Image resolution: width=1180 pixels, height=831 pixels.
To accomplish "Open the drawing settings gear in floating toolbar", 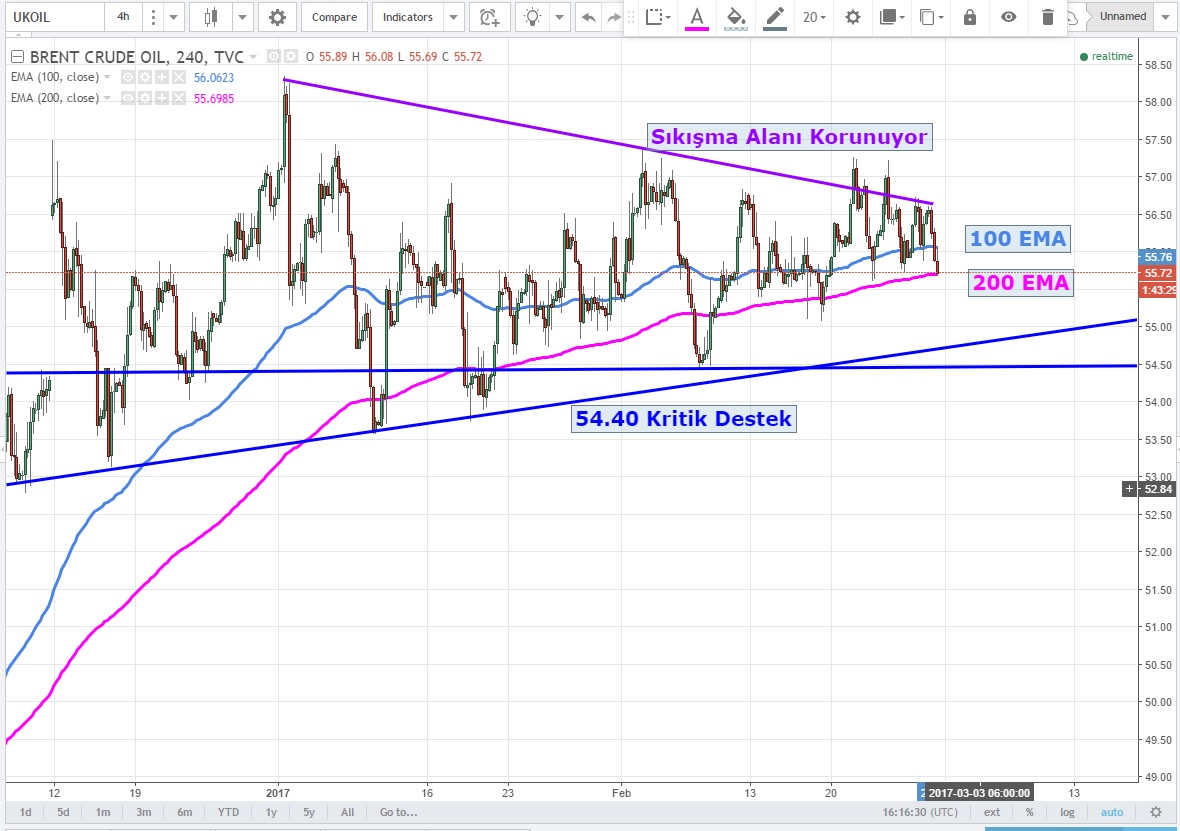I will [852, 17].
